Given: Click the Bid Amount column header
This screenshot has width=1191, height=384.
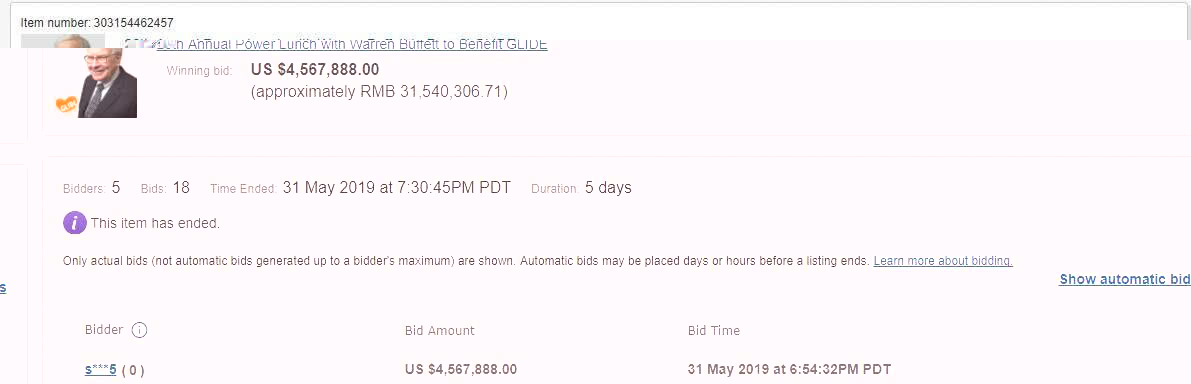Looking at the screenshot, I should (x=440, y=330).
